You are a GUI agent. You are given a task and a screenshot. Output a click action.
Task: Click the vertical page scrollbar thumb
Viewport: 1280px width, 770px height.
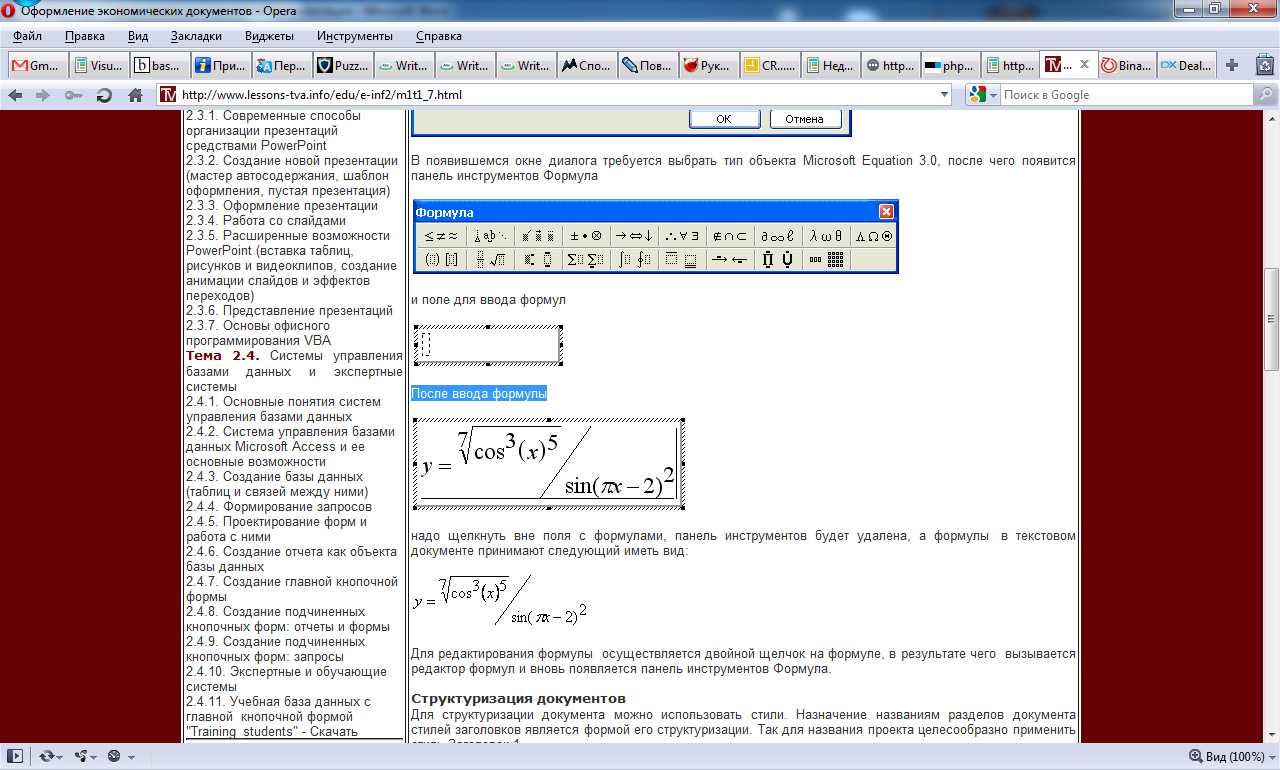[x=1271, y=319]
